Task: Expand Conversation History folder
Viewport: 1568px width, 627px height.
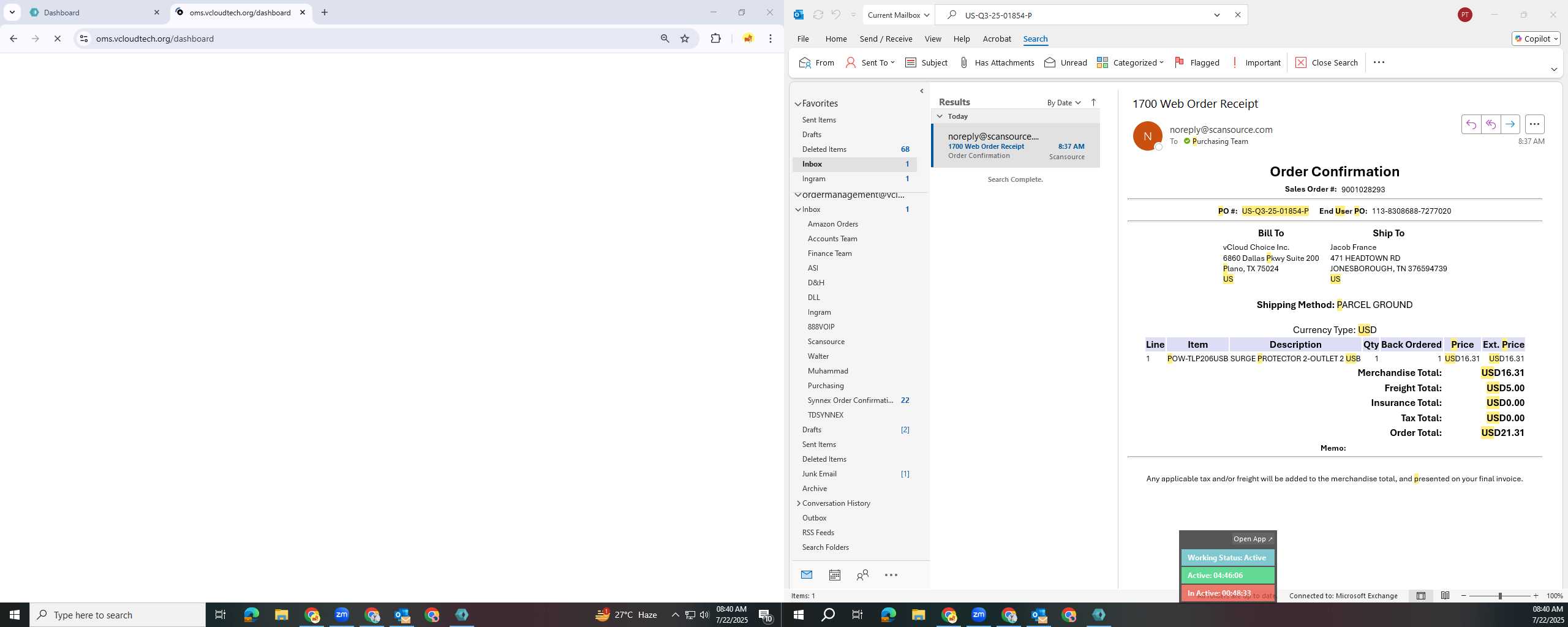Action: pos(798,503)
